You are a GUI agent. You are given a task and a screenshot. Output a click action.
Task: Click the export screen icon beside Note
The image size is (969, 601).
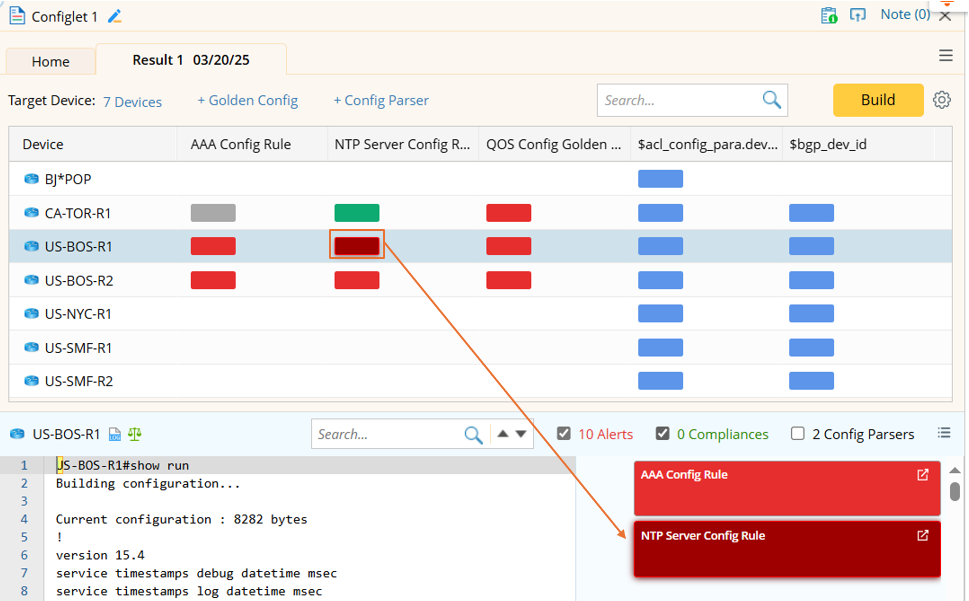tap(858, 15)
